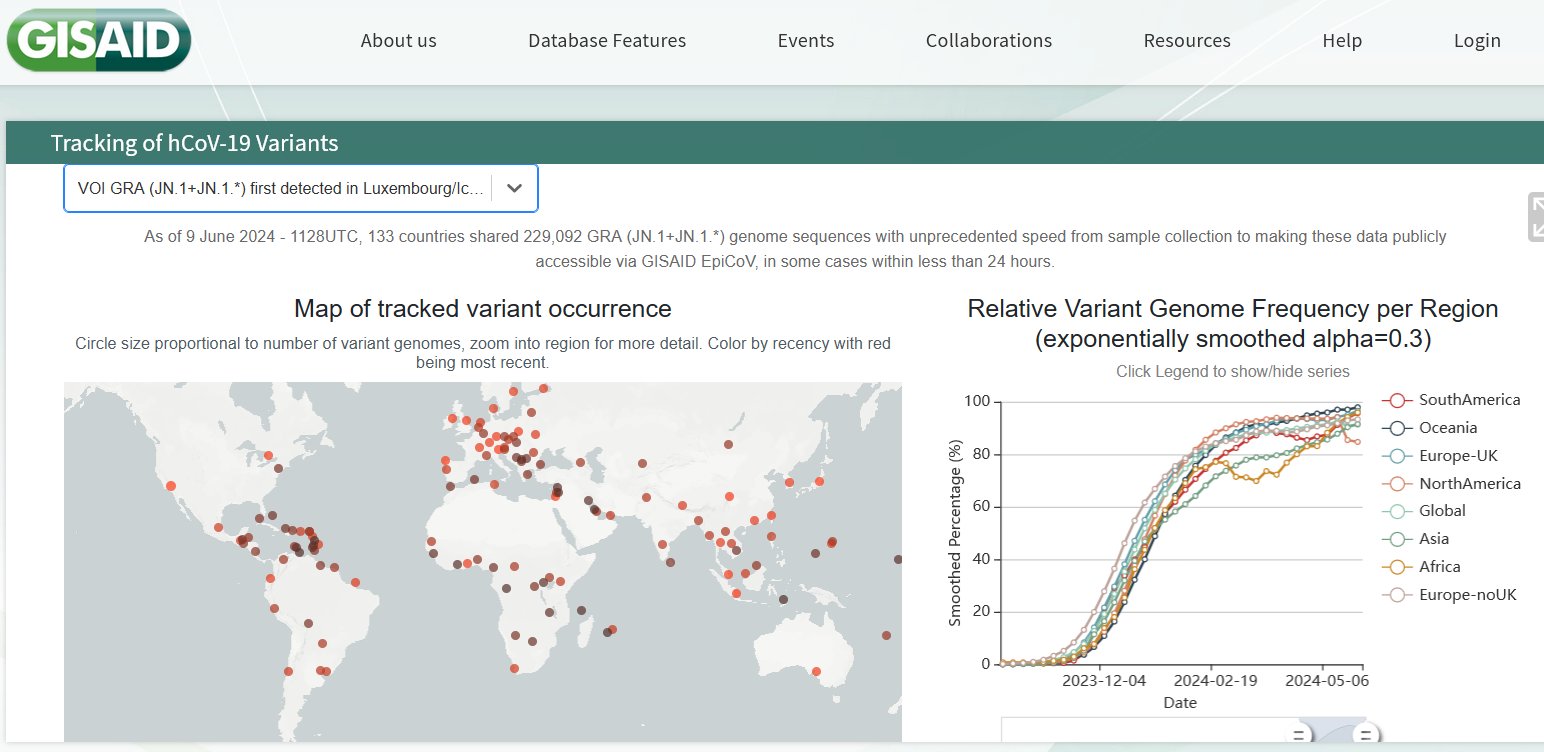1544x752 pixels.
Task: Click the left date-range zoom handle
Action: point(1299,735)
